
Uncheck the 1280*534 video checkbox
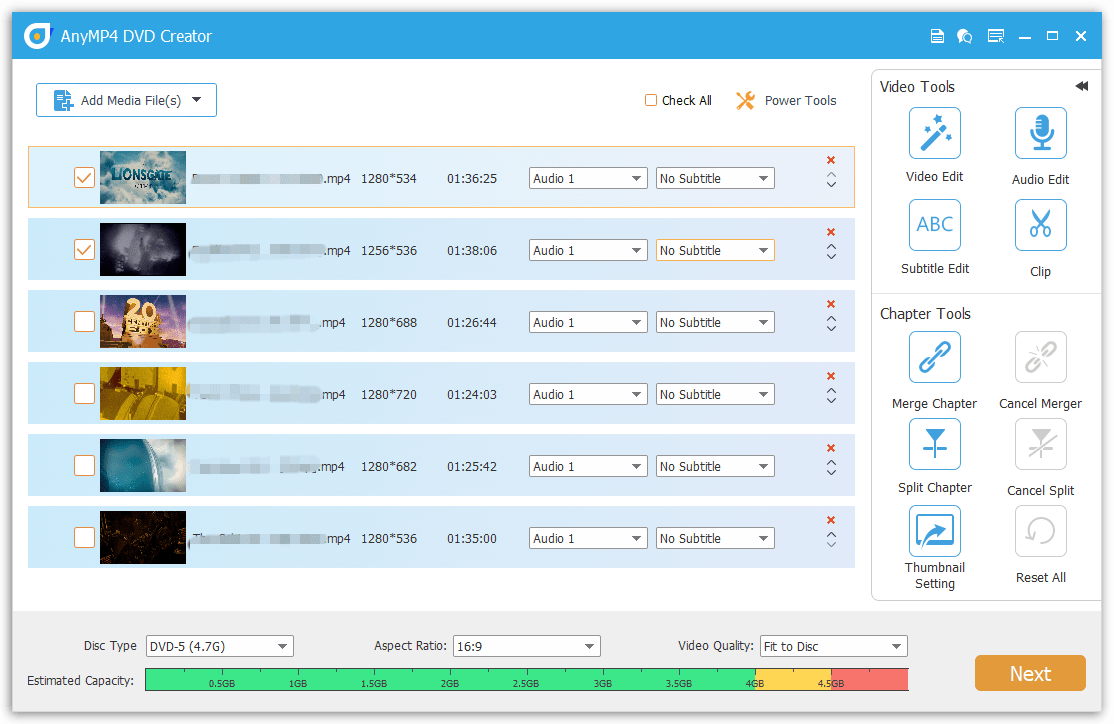84,178
